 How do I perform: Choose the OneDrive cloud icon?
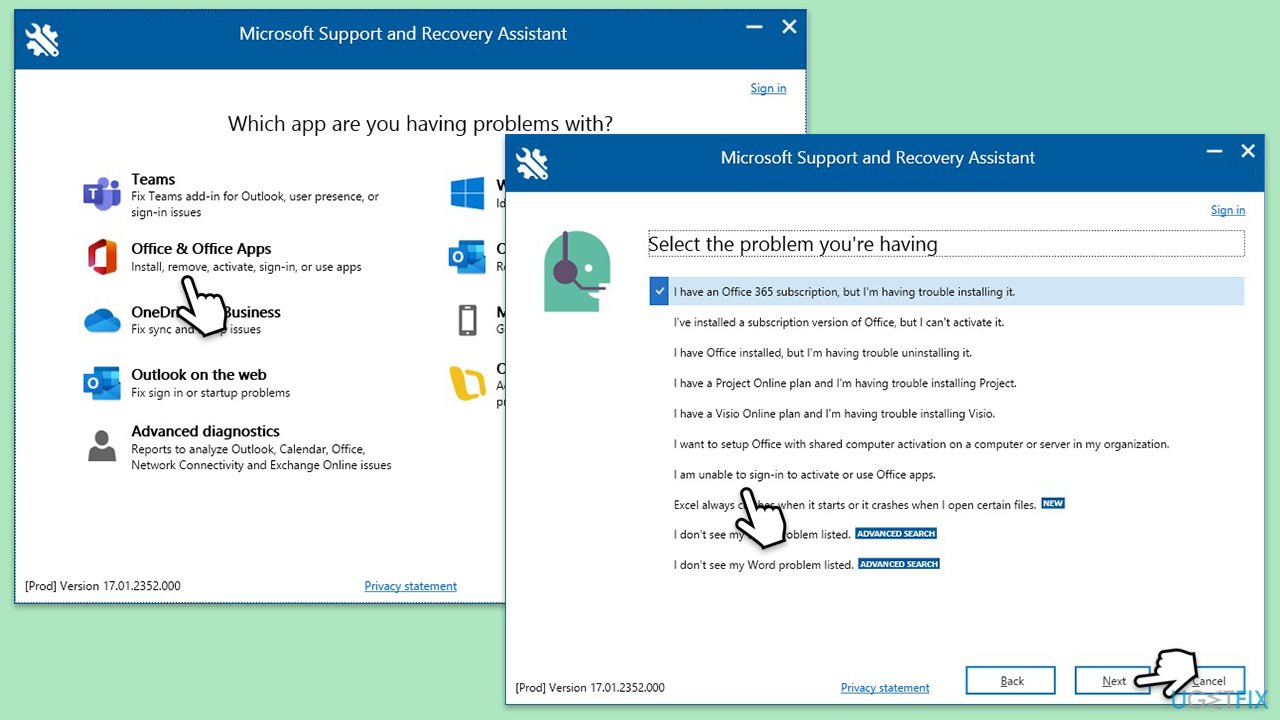(102, 320)
